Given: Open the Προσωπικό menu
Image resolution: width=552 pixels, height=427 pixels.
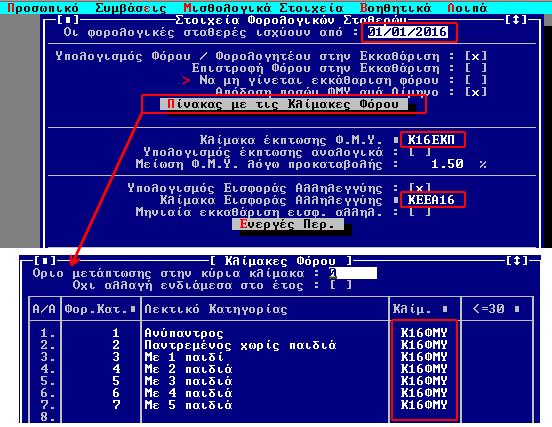Looking at the screenshot, I should 43,8.
